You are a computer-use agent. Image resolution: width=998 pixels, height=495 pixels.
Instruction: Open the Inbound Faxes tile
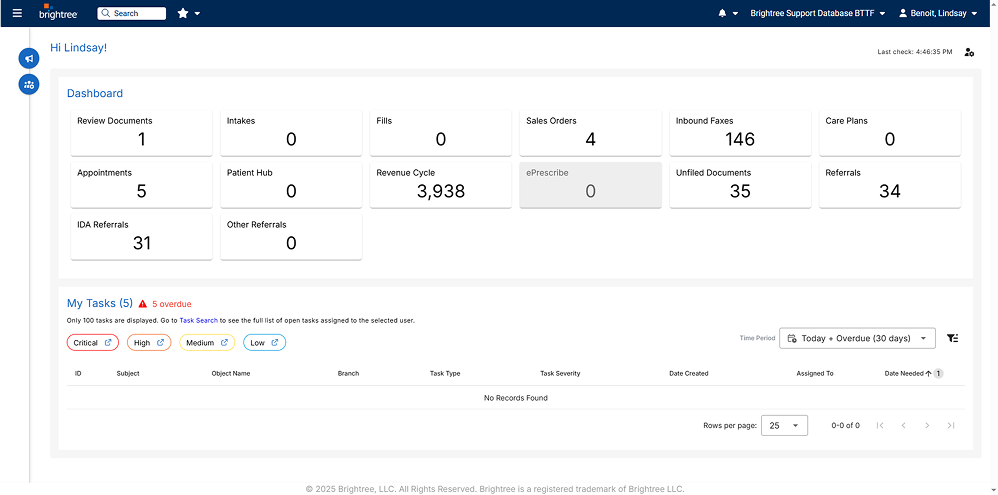[740, 132]
